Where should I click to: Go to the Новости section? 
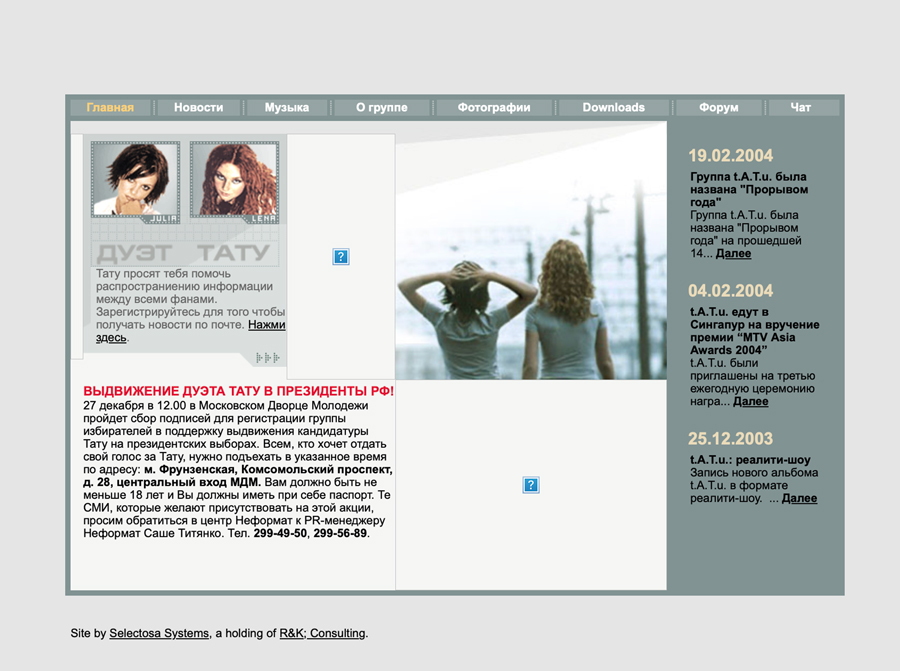(x=199, y=107)
